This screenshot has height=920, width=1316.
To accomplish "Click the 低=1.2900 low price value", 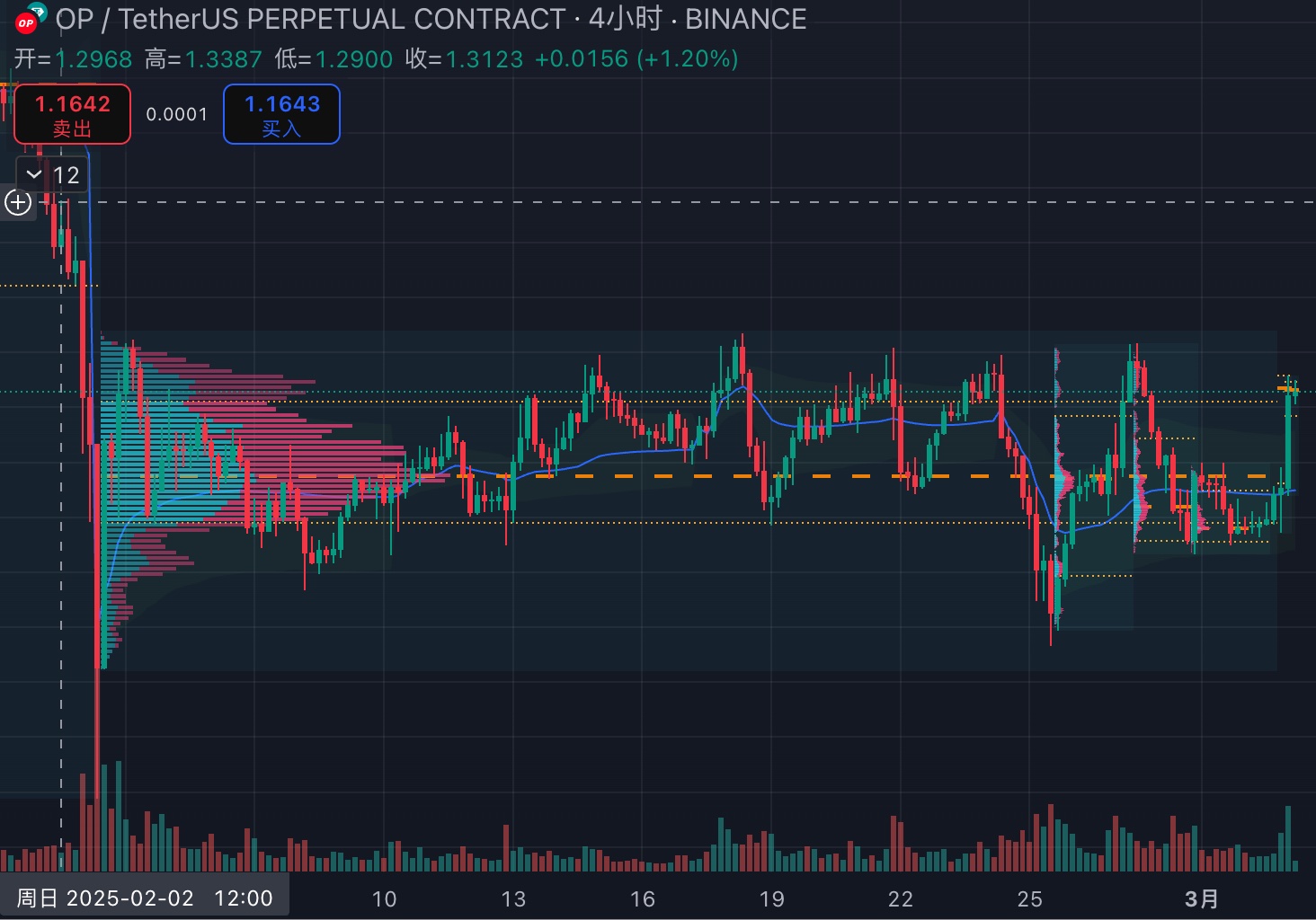I will 333,59.
